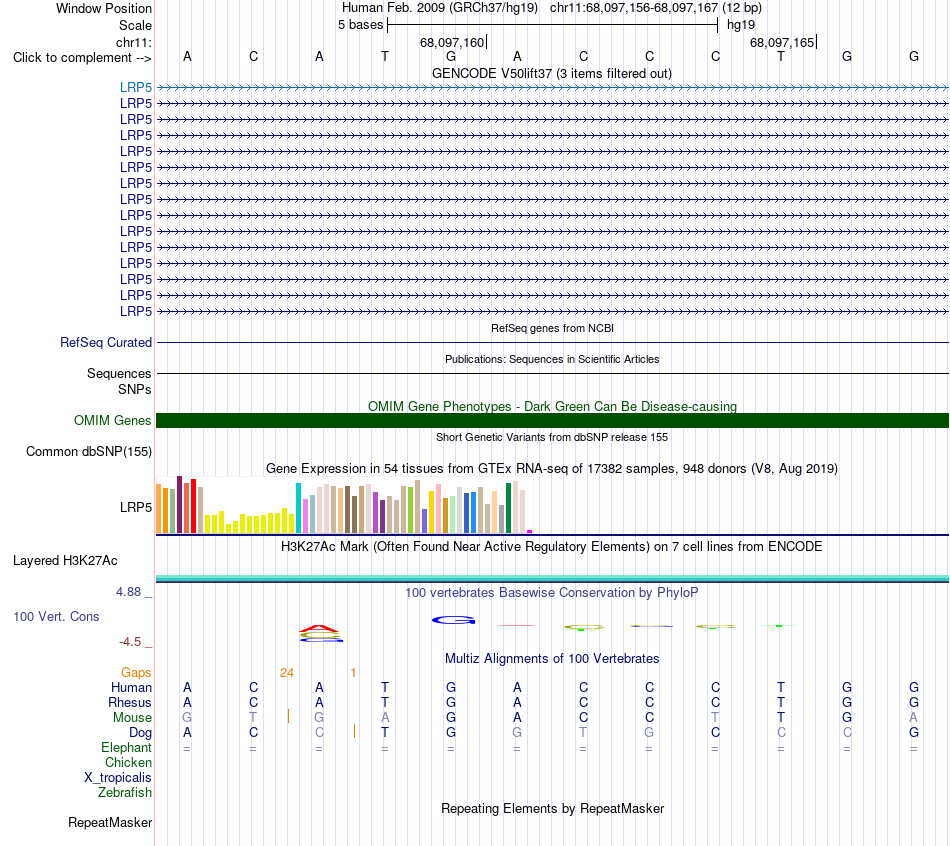Click the Chicken species row label

(128, 762)
